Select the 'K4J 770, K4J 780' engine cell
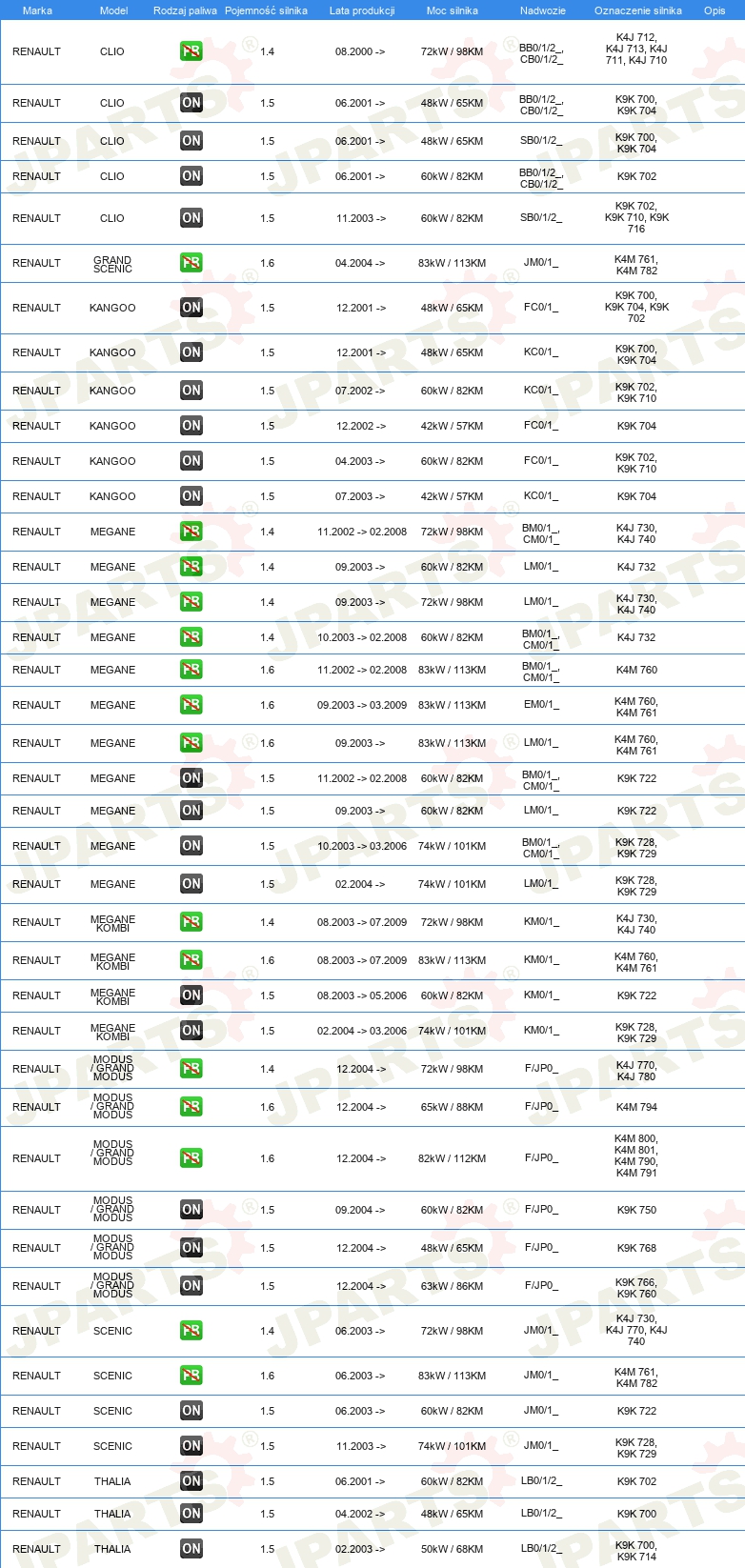 point(636,1071)
